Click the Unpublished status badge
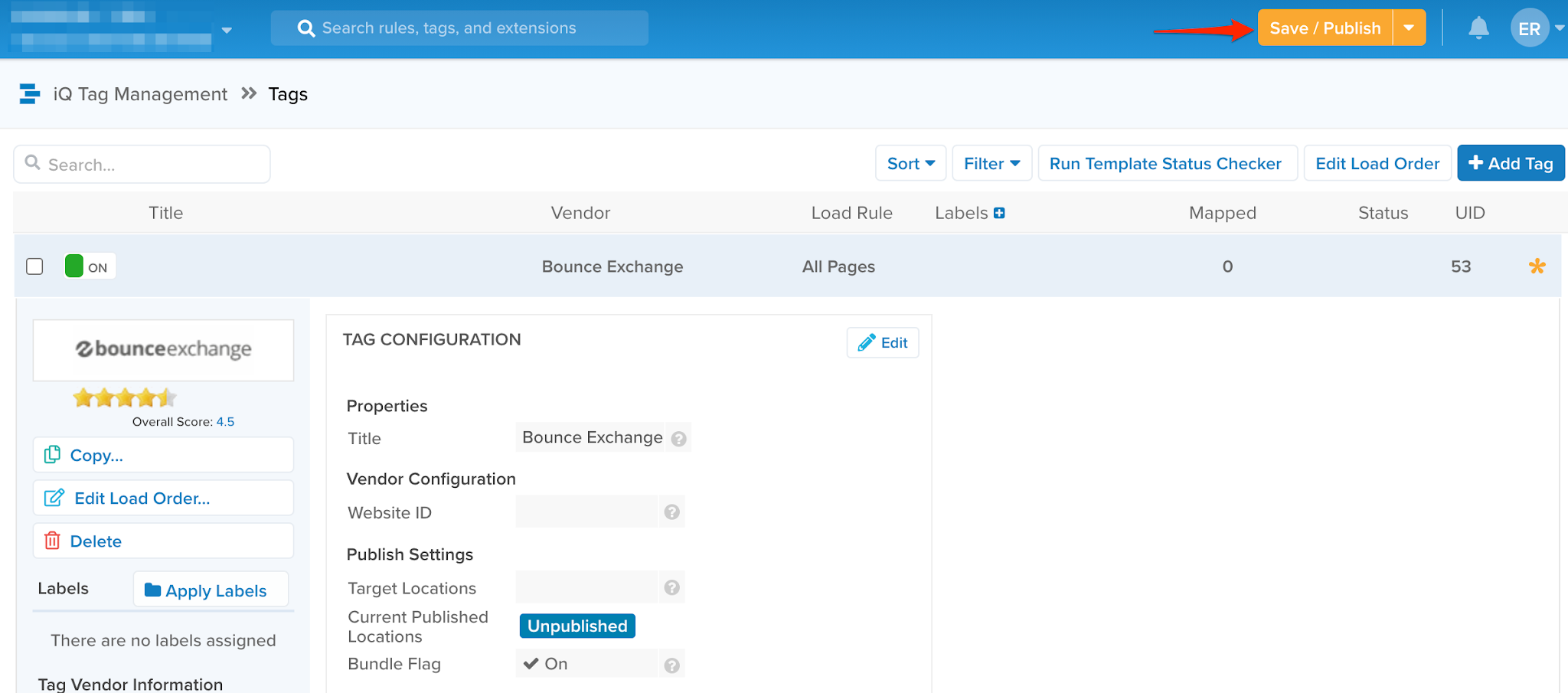The width and height of the screenshot is (1568, 693). tap(577, 626)
